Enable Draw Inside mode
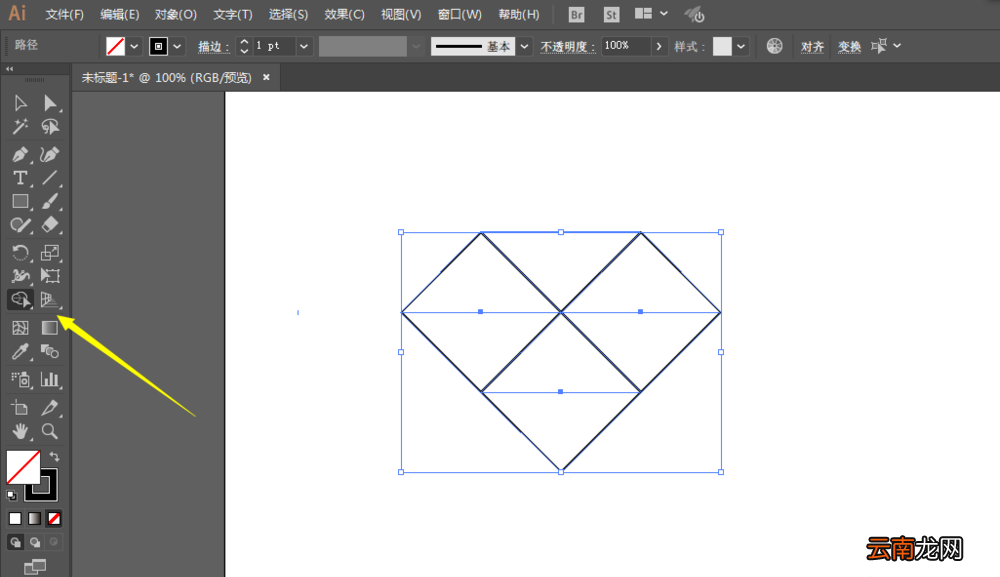 54,543
